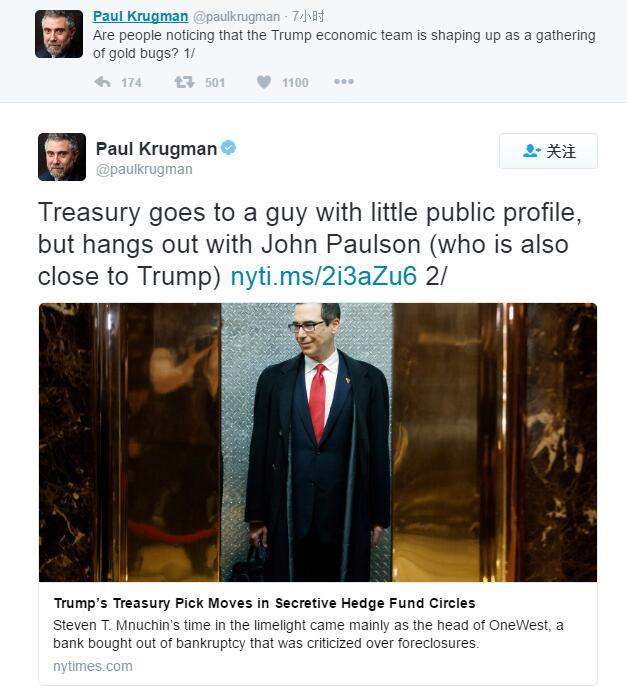This screenshot has width=627, height=693.
Task: Click the follow 关注 button
Action: point(548,151)
